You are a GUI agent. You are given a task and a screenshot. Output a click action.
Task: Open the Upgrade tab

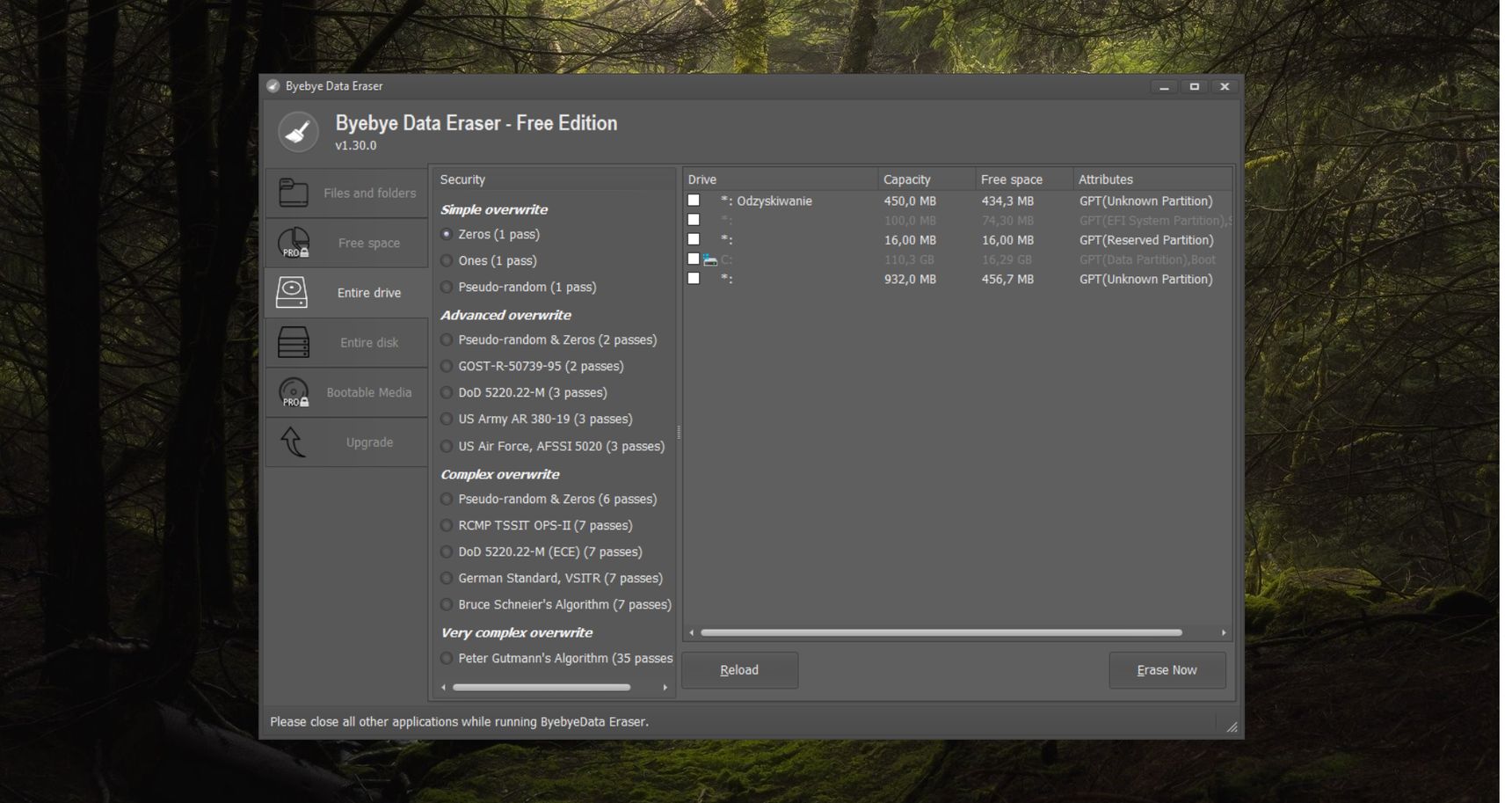tap(346, 442)
